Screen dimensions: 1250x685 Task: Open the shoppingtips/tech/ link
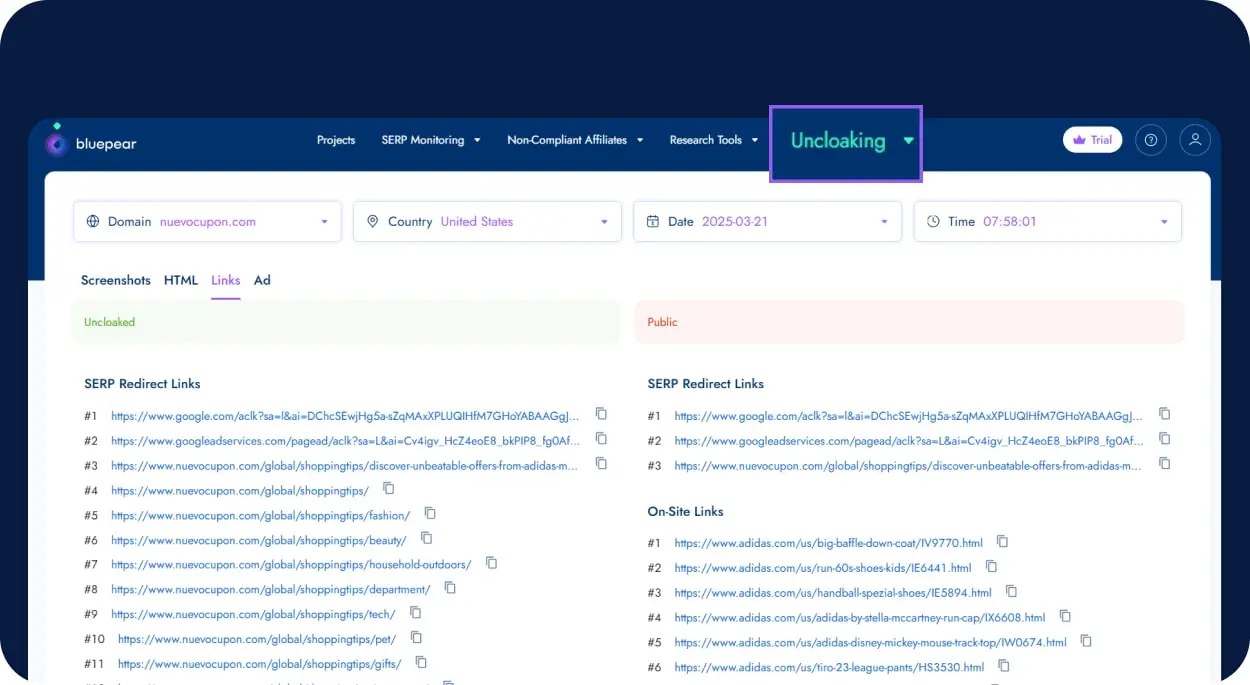[x=253, y=614]
